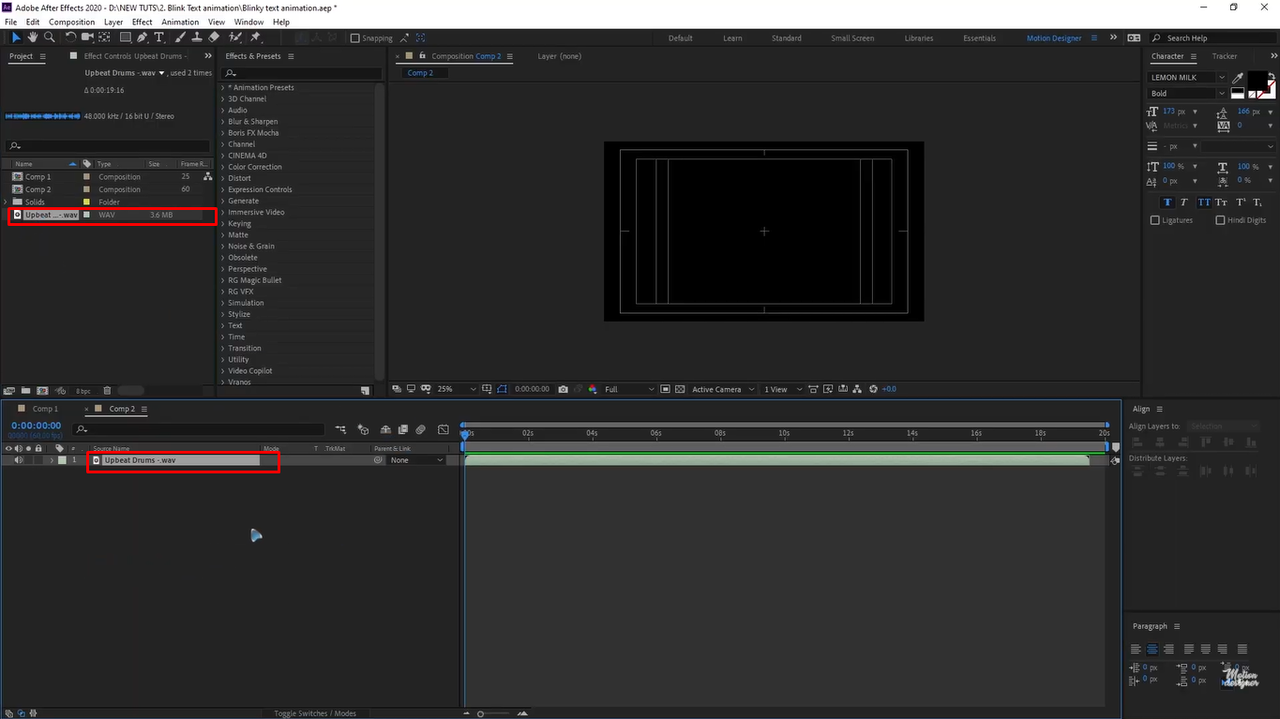Select the Puppet Pin tool
The image size is (1280, 719).
[255, 38]
